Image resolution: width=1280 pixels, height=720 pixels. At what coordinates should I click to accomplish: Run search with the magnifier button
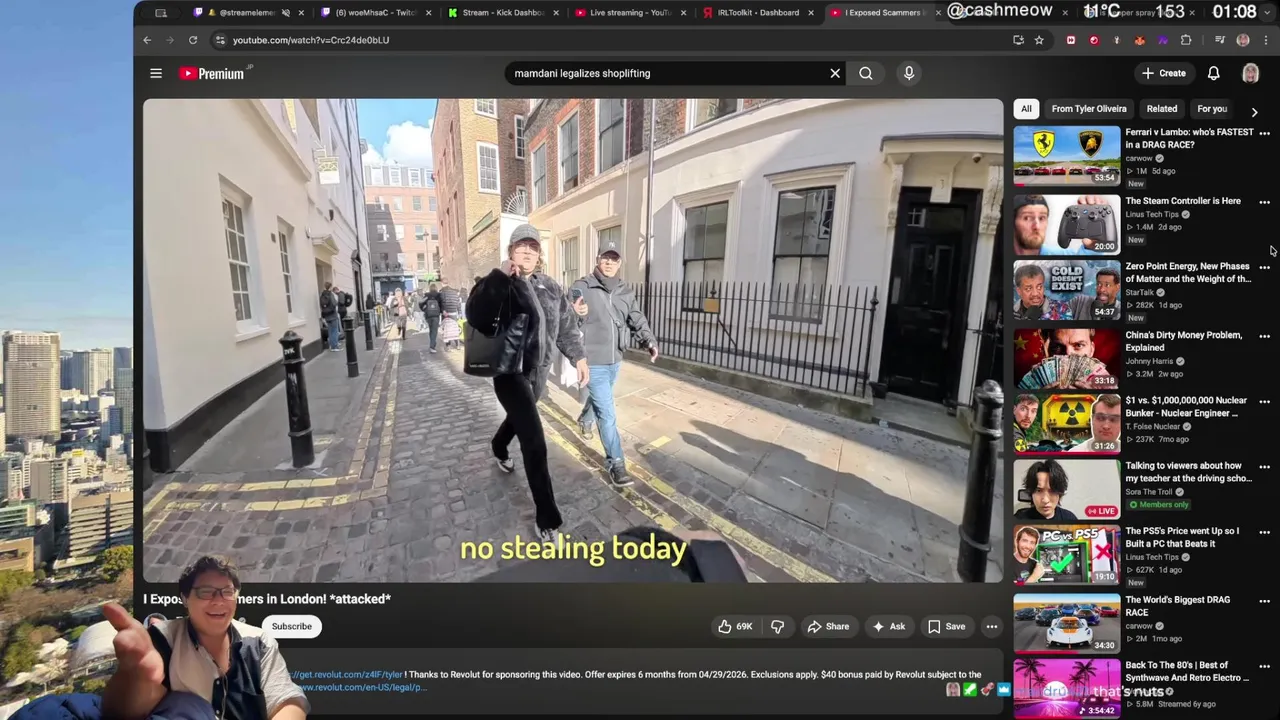pos(866,73)
